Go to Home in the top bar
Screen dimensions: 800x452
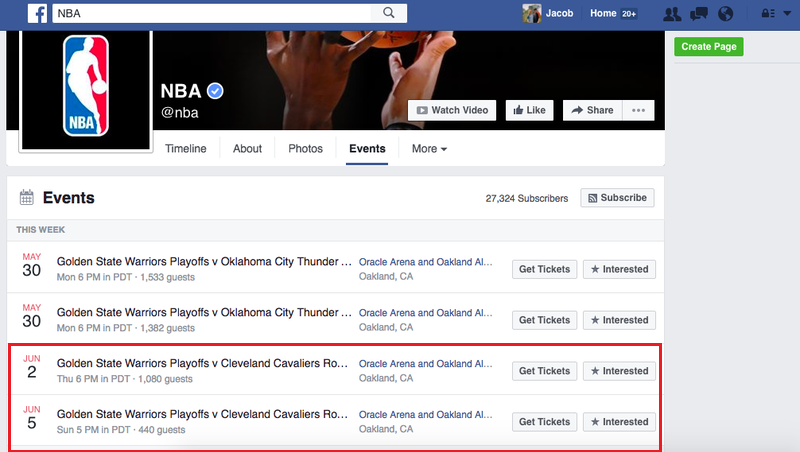coord(603,13)
